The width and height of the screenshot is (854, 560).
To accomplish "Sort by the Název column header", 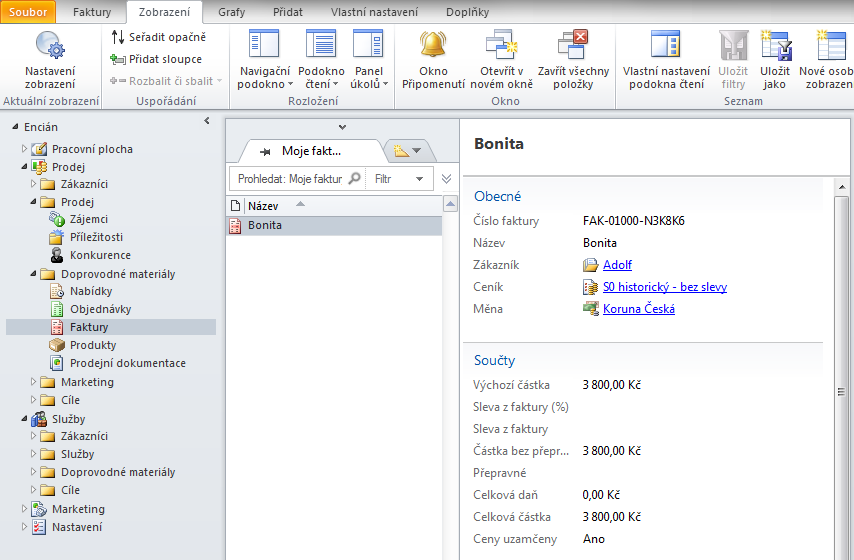I will click(263, 206).
